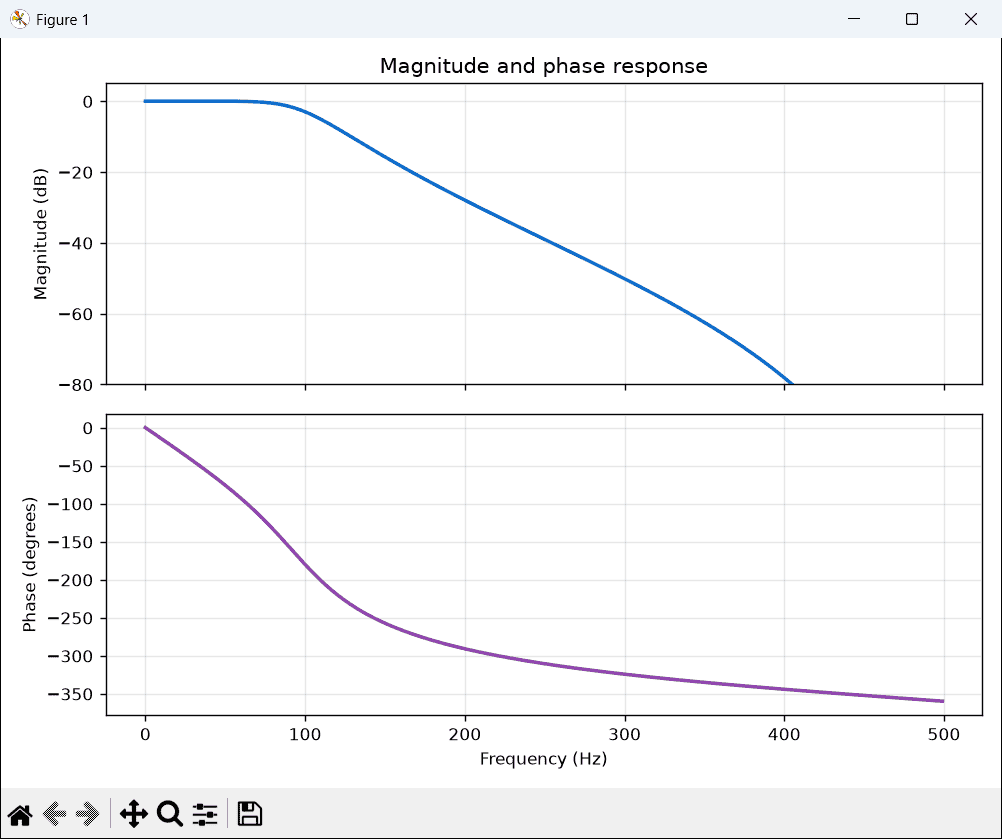Go forward to the next view

click(88, 815)
